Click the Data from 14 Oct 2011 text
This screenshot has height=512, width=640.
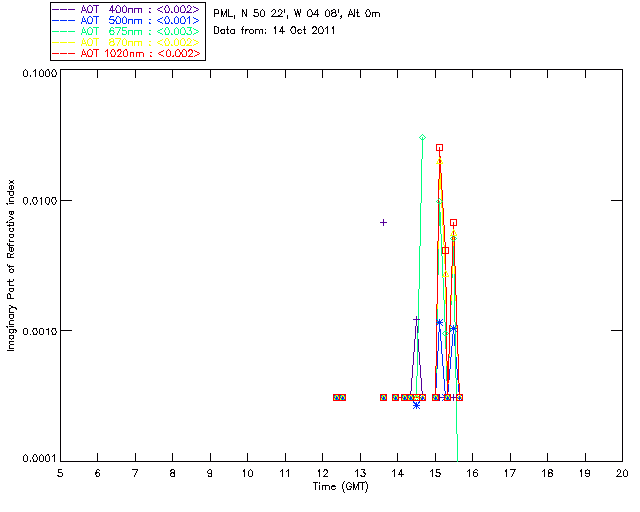274,31
